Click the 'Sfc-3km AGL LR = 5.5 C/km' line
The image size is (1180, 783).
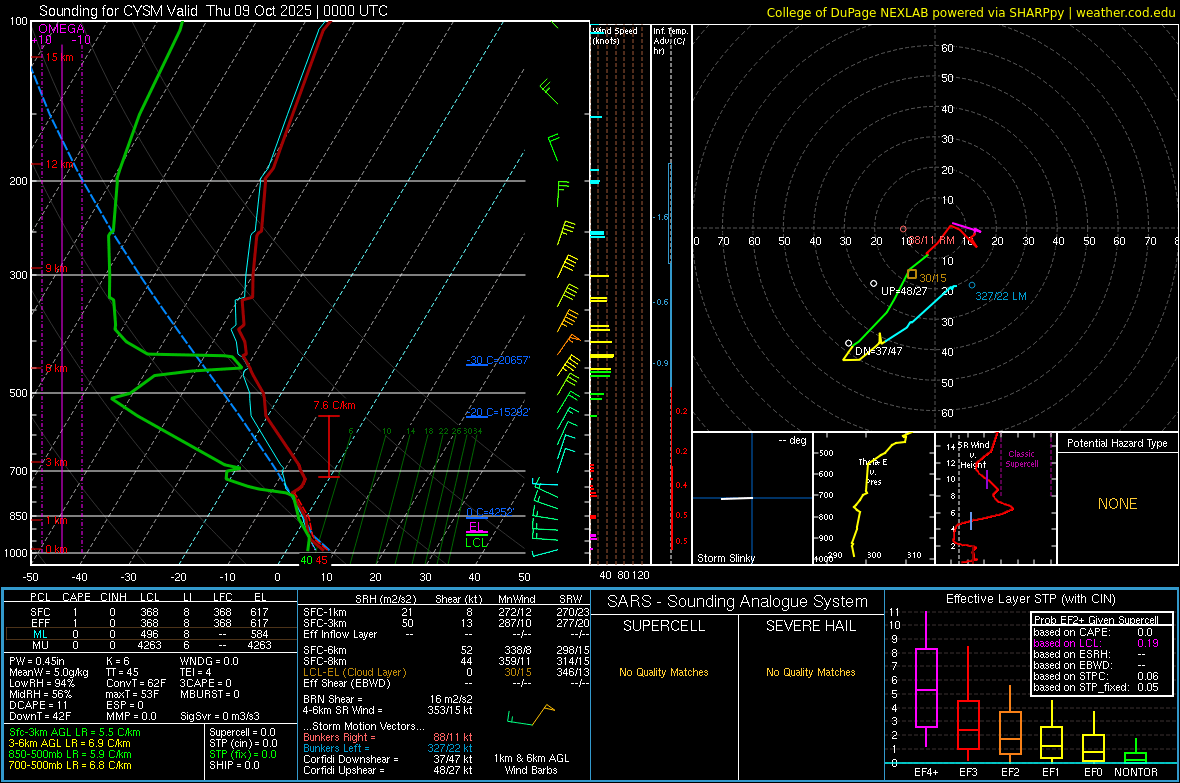75,732
